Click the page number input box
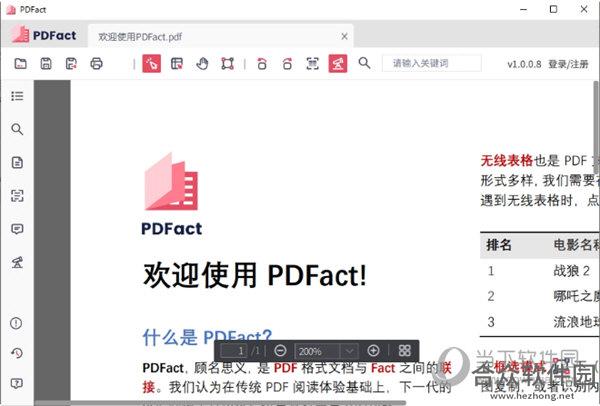Screen dimensions: 600x406 pyautogui.click(x=234, y=351)
